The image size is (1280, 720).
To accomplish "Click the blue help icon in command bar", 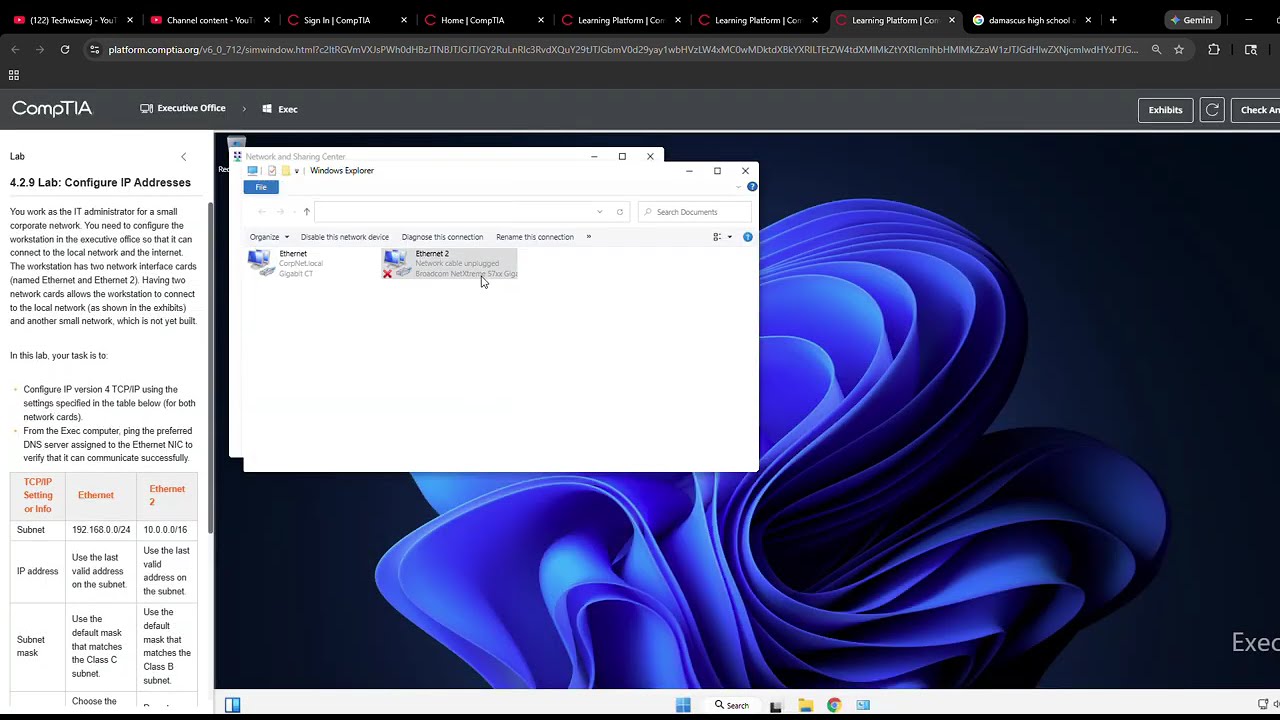I will point(748,237).
